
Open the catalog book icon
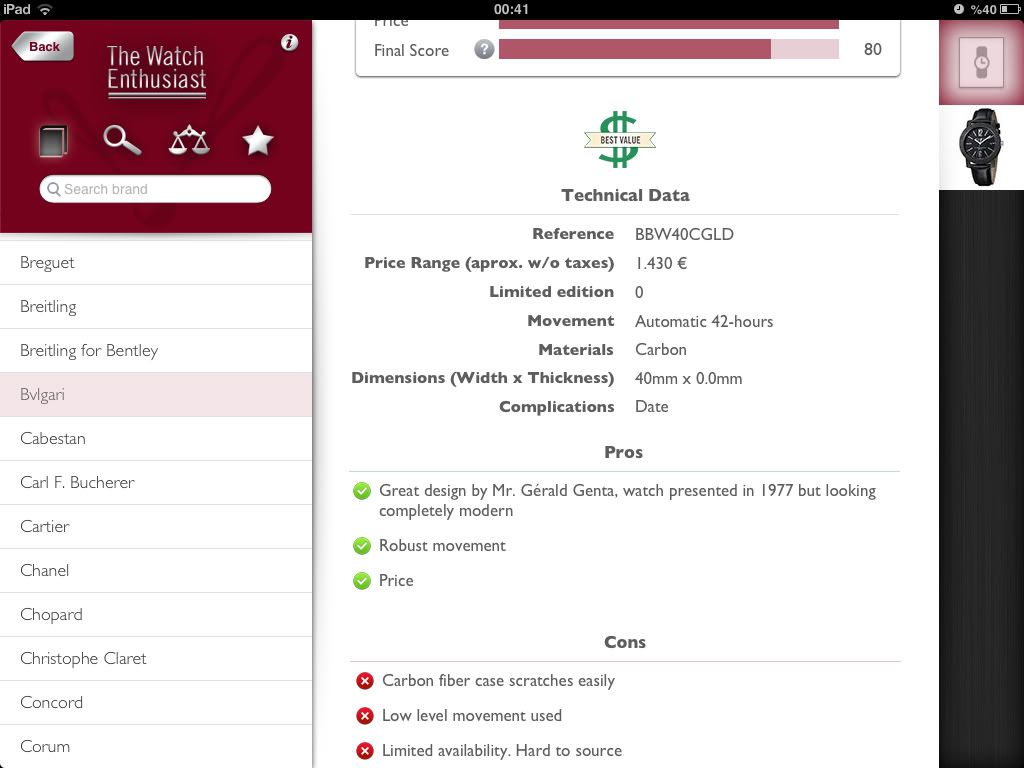click(x=53, y=140)
